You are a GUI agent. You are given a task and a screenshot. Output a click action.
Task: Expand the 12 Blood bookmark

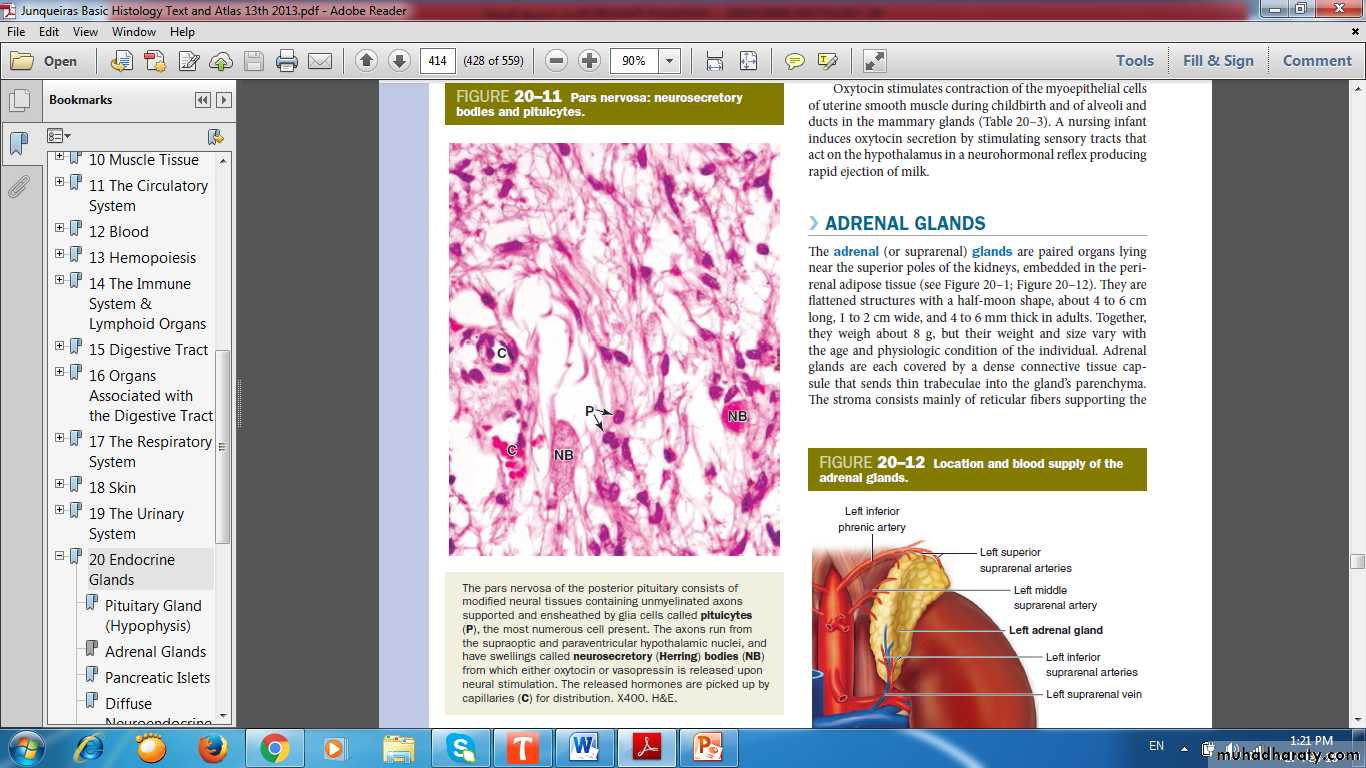click(x=60, y=228)
